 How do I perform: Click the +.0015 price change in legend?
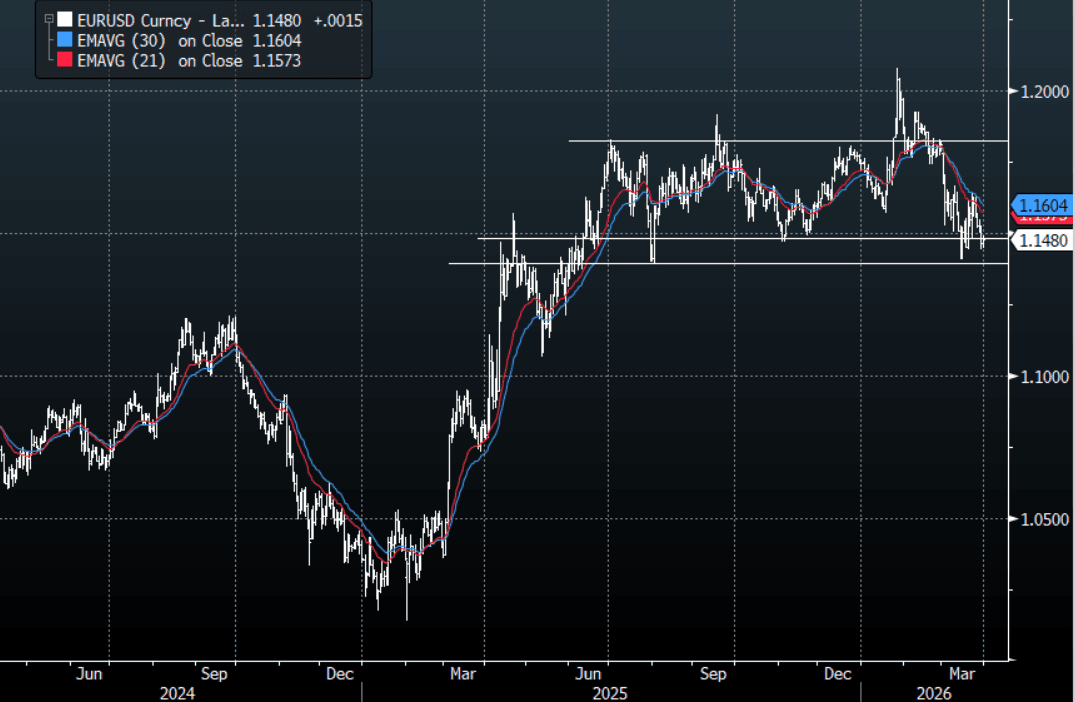pyautogui.click(x=337, y=19)
